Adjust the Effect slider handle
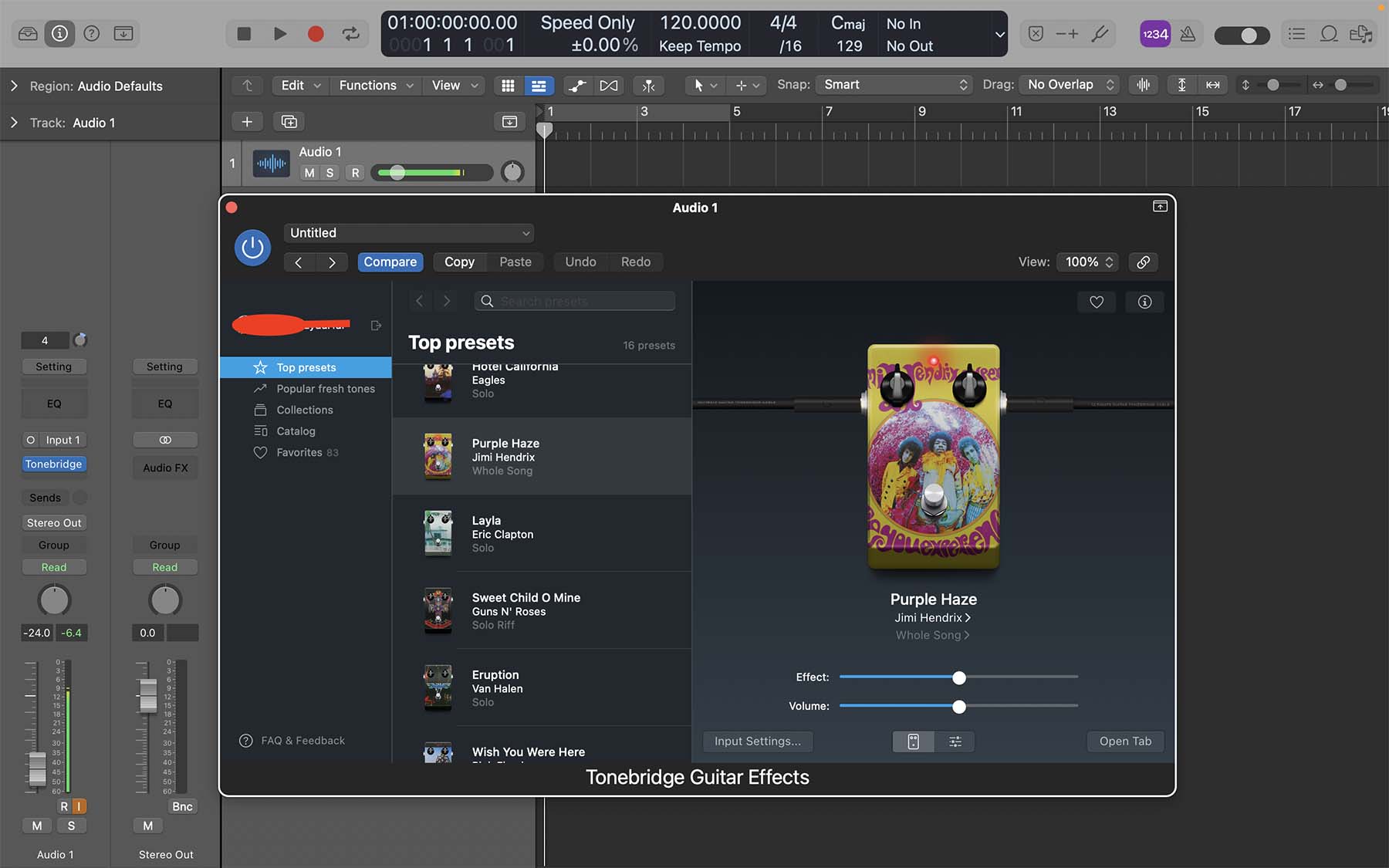The width and height of the screenshot is (1389, 868). point(958,677)
